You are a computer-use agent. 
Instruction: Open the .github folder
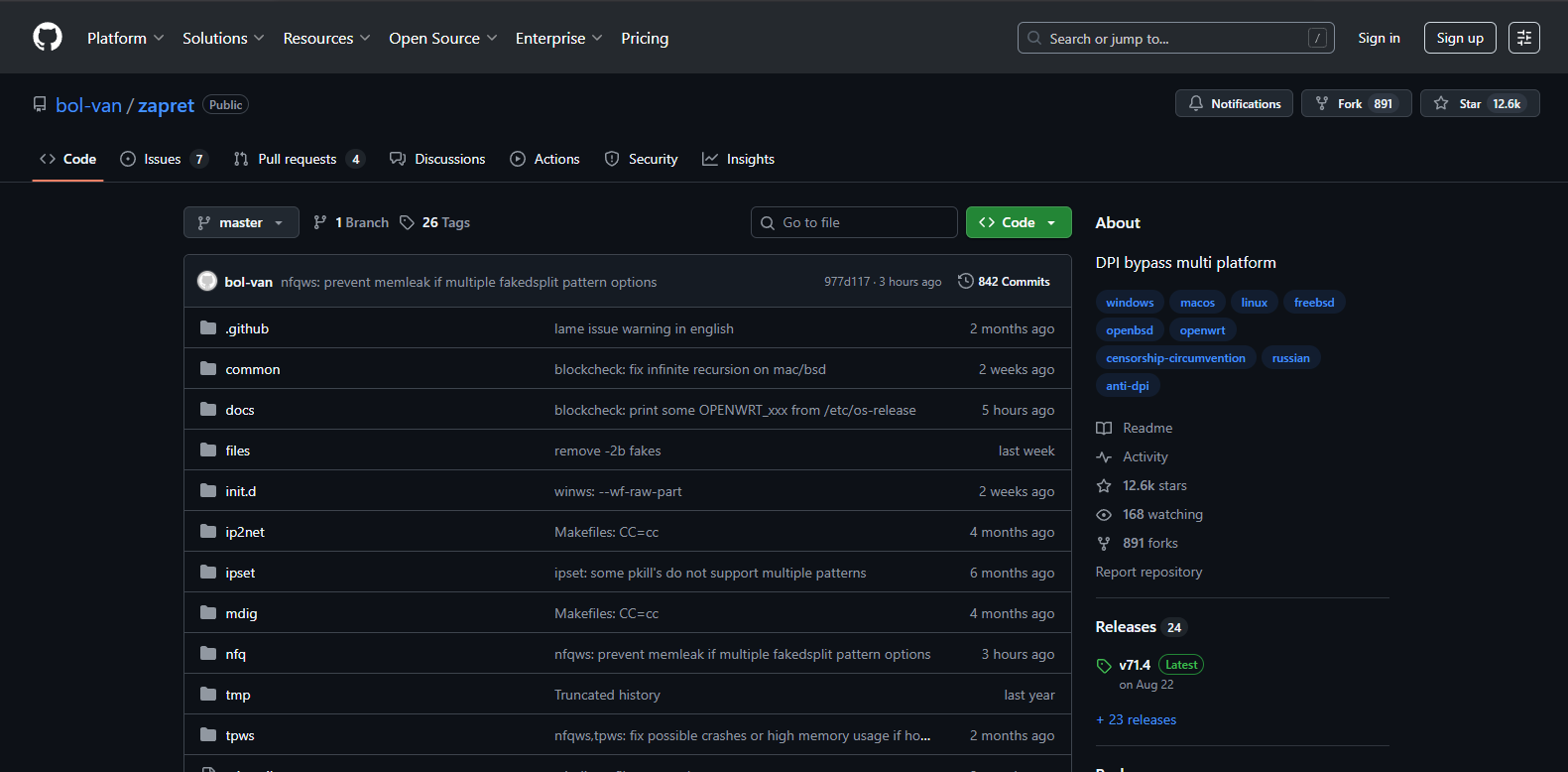[247, 328]
